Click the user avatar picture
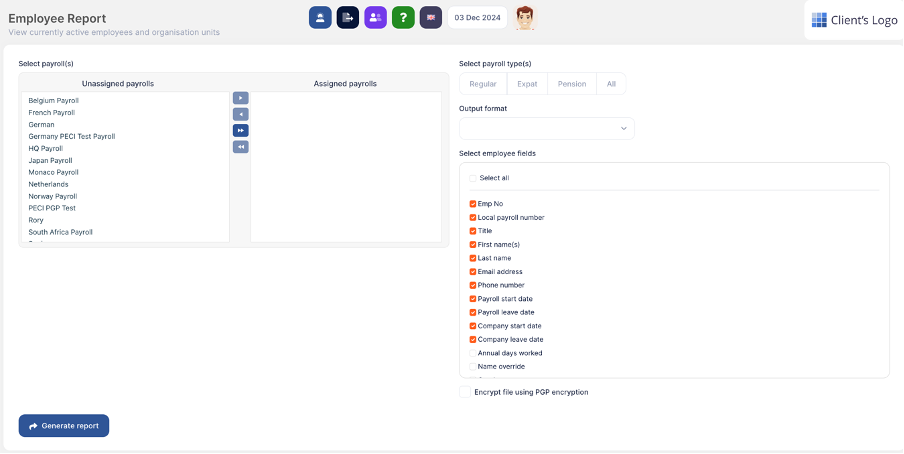Viewport: 904px width, 454px height. (524, 18)
